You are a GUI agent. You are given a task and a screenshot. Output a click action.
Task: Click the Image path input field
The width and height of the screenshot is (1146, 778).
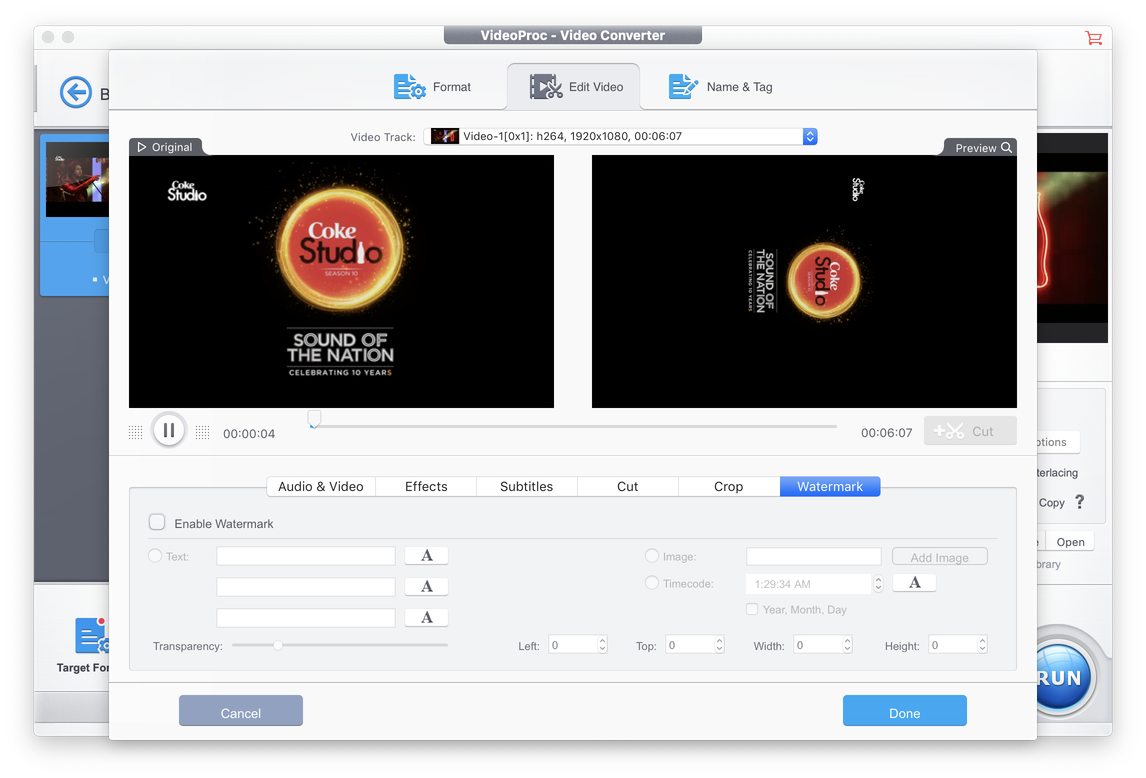coord(813,556)
